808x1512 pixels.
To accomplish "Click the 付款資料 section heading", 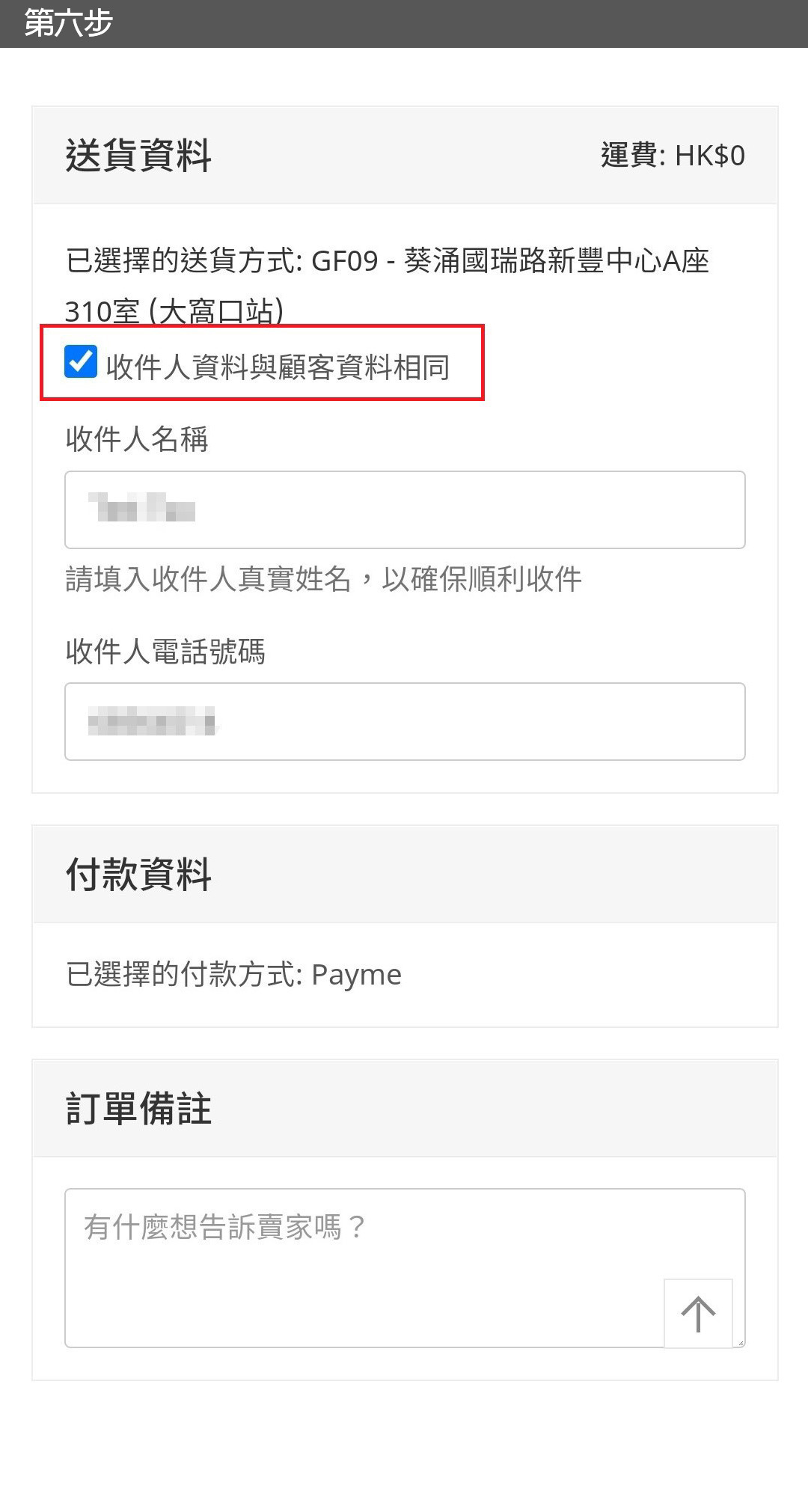I will [138, 874].
